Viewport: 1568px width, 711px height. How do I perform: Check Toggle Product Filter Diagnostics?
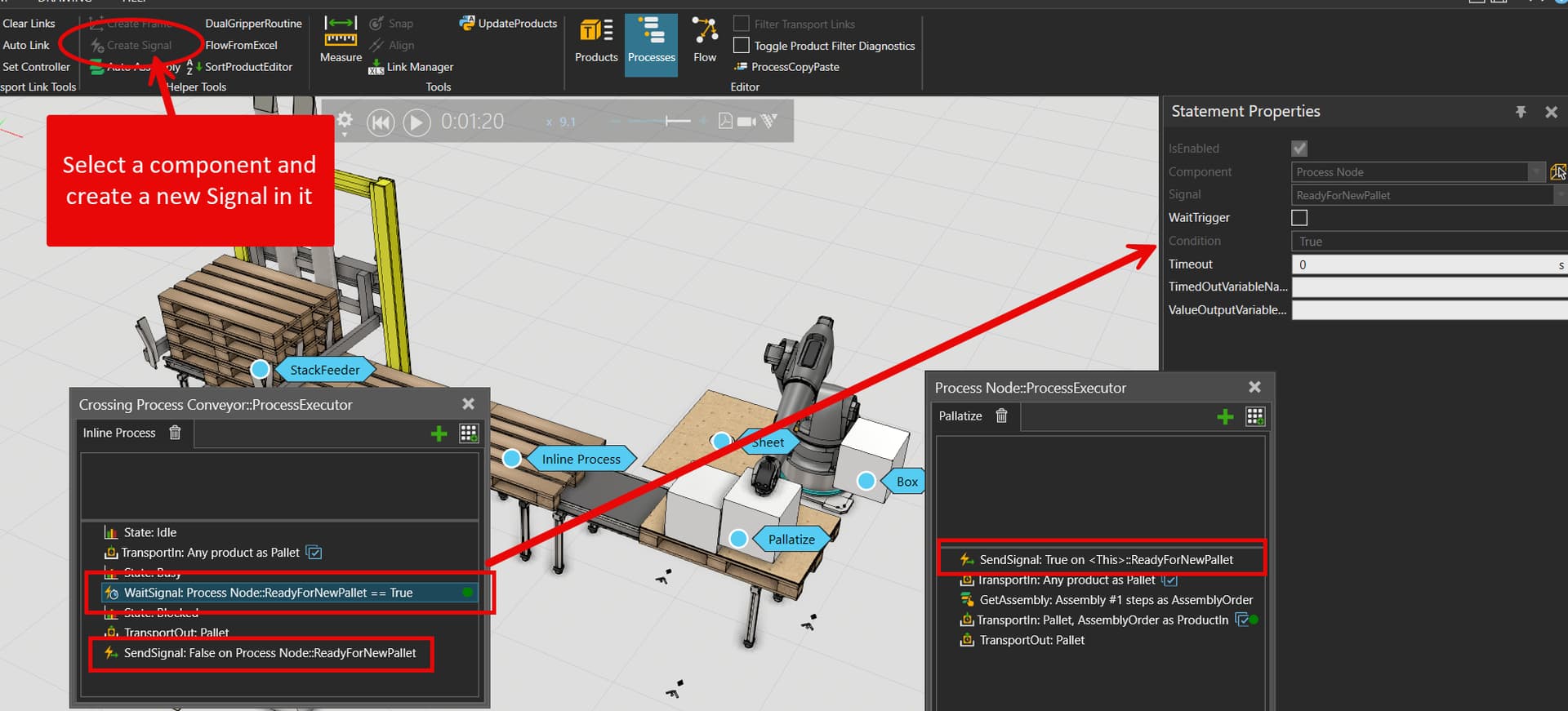click(x=742, y=46)
